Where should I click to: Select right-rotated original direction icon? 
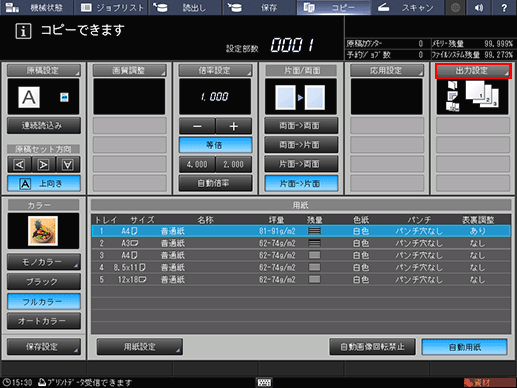44,164
